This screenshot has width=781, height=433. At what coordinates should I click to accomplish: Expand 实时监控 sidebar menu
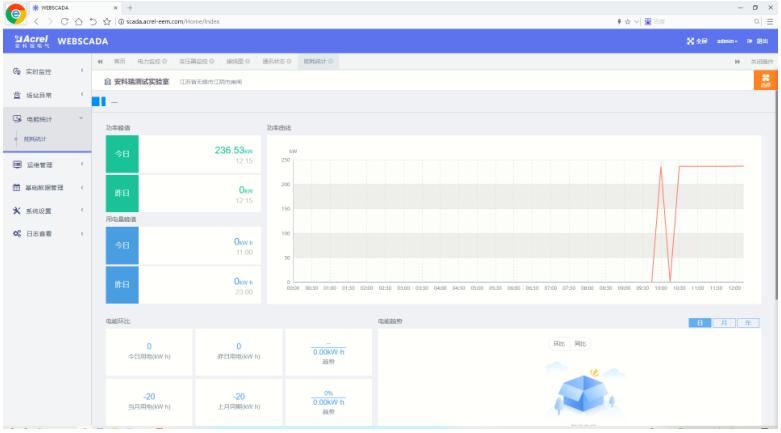(x=45, y=72)
